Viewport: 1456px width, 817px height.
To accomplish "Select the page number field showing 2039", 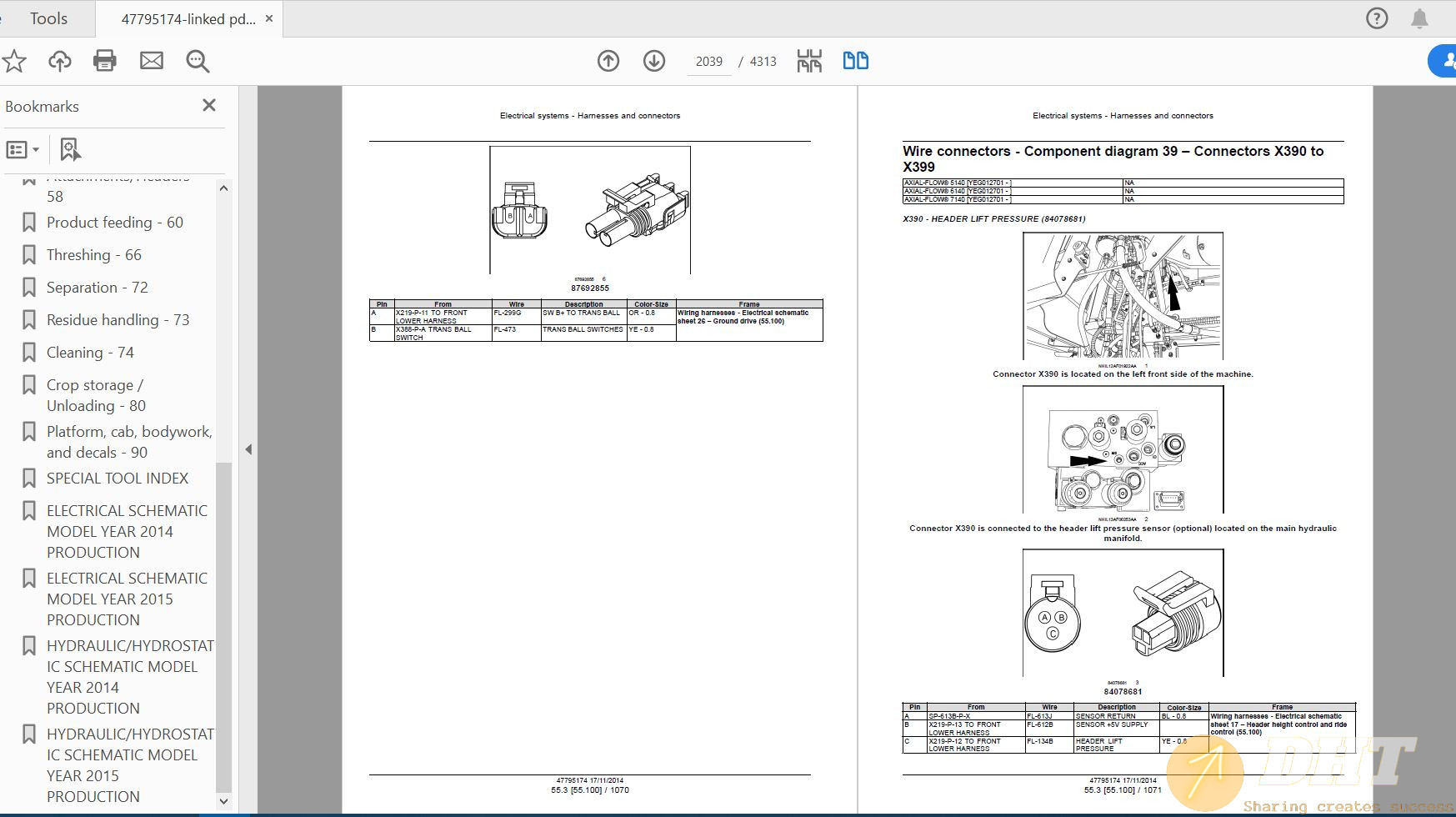I will [708, 62].
